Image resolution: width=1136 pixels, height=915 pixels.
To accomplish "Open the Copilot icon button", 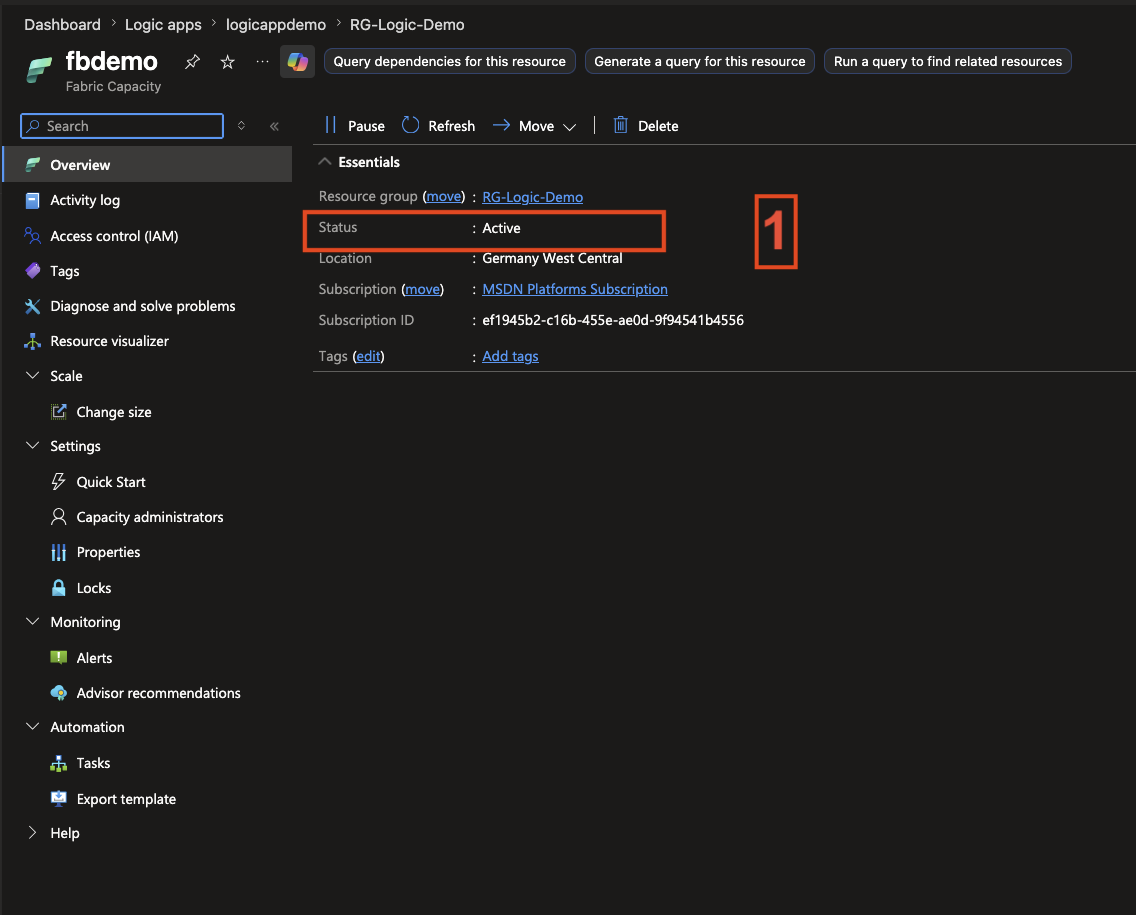I will (297, 62).
